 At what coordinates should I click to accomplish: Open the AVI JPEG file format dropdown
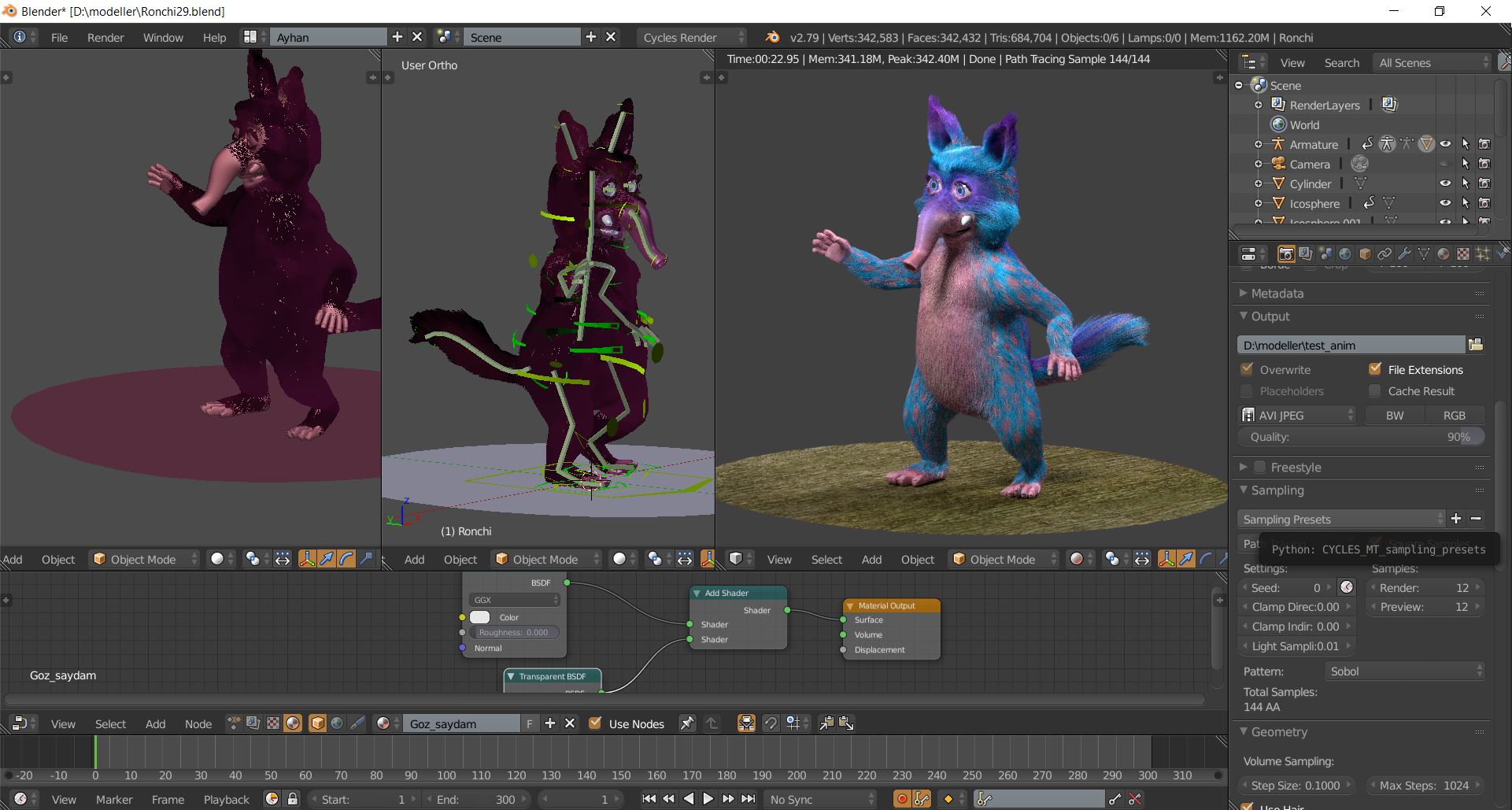tap(1298, 415)
